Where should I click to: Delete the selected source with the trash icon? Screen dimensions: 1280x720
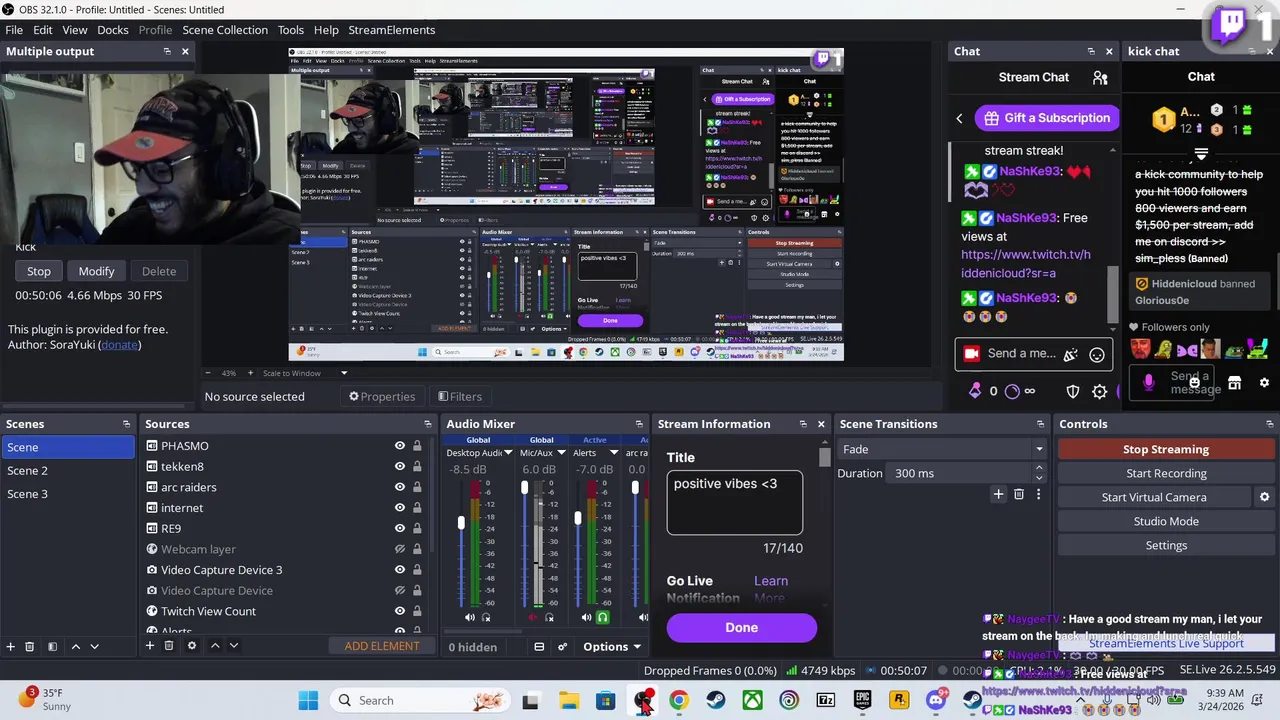[169, 646]
